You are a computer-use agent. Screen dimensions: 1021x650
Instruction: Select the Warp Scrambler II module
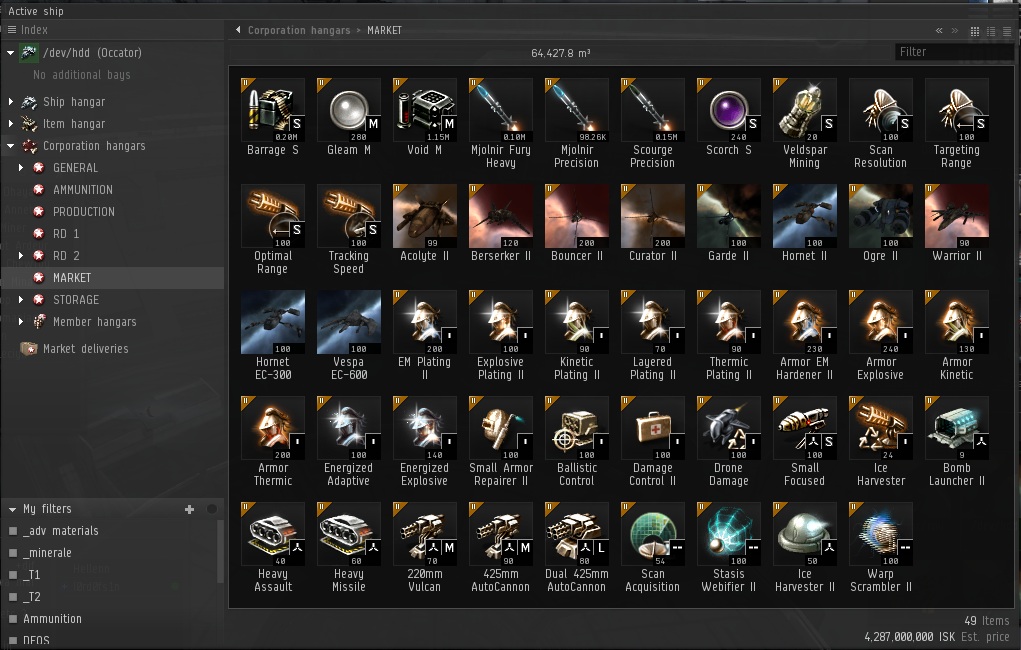pyautogui.click(x=880, y=548)
